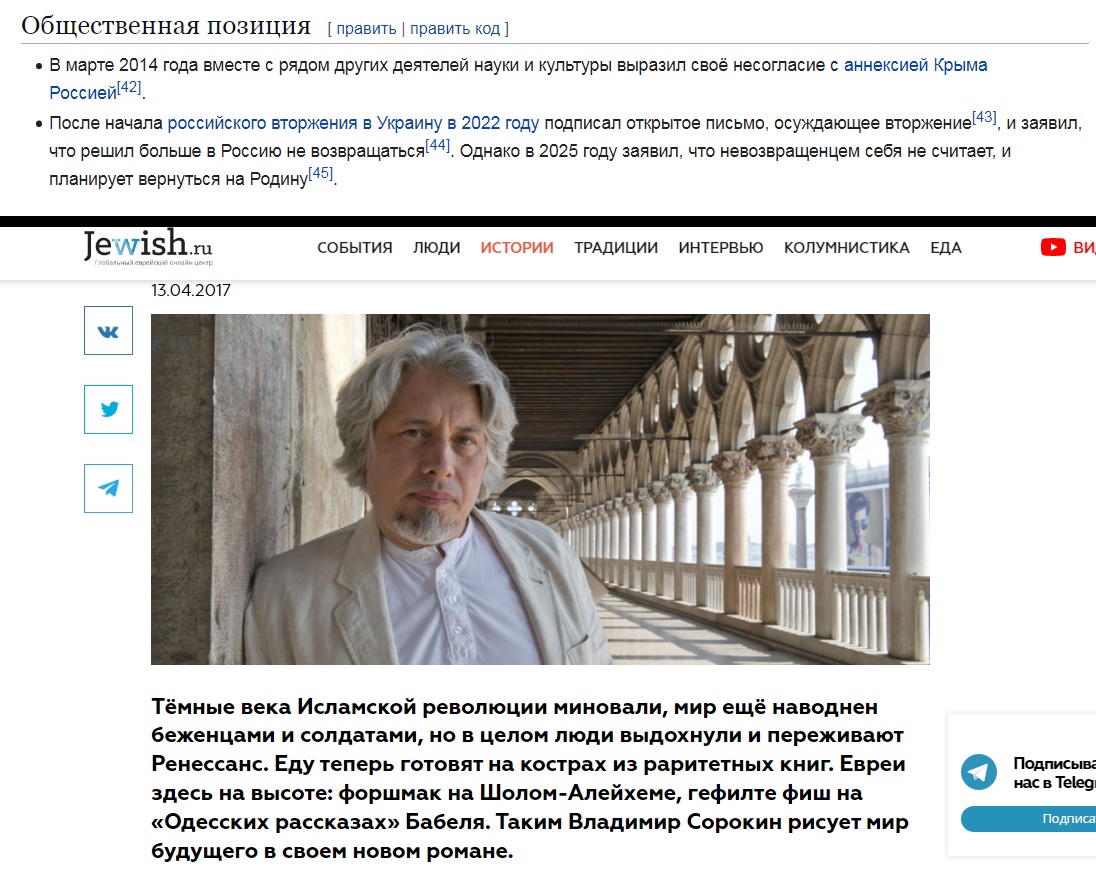Click the 'править' edit link

[x=366, y=29]
